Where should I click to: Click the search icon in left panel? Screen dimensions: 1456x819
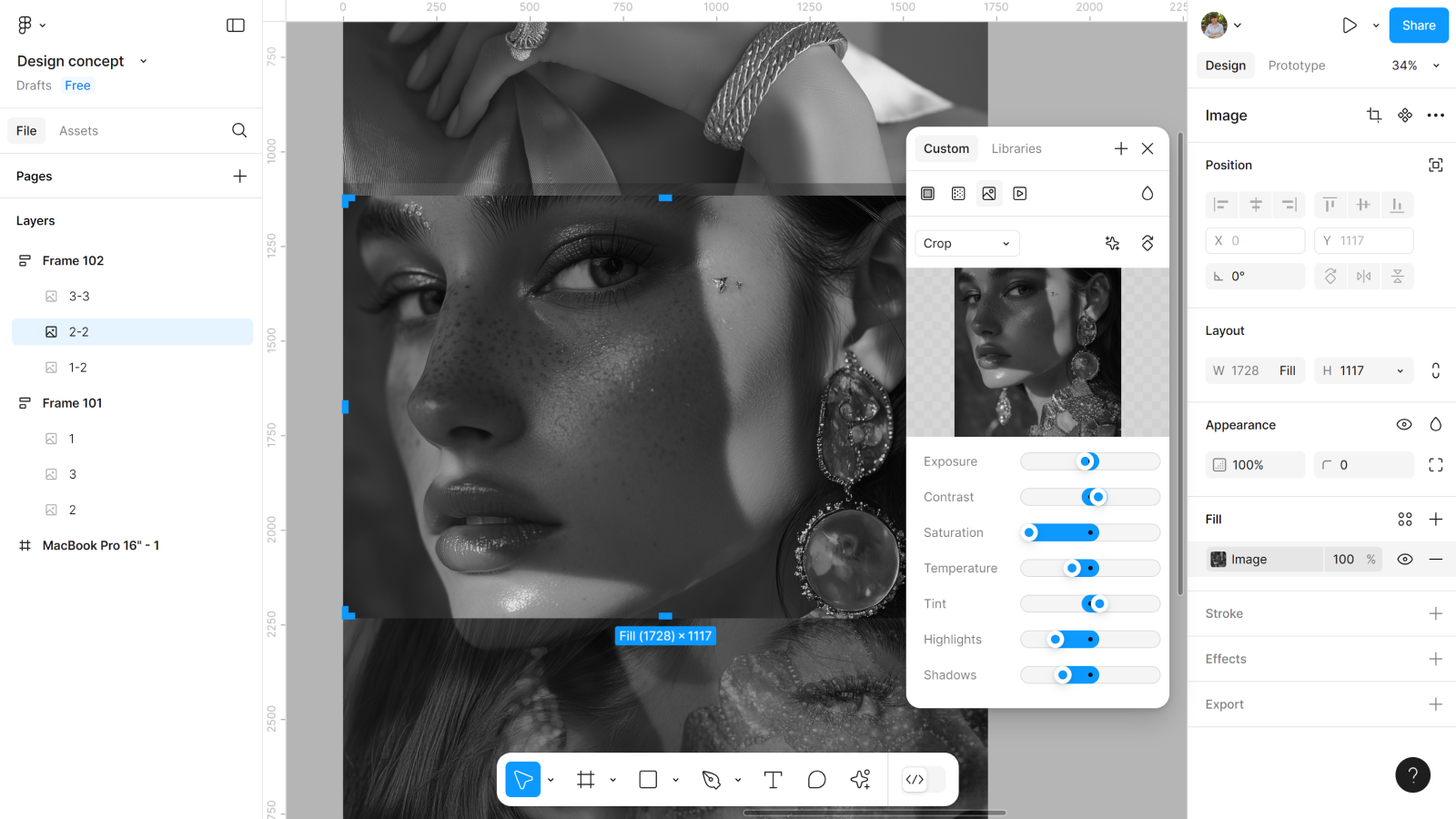[x=239, y=131]
